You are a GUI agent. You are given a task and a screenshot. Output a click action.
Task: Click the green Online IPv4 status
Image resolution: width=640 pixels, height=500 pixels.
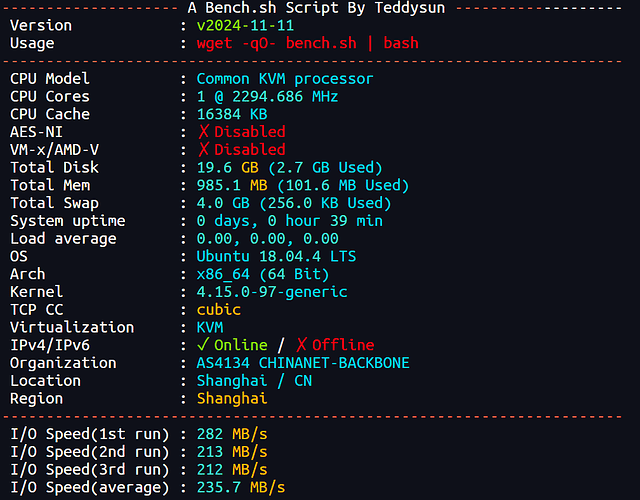point(240,345)
